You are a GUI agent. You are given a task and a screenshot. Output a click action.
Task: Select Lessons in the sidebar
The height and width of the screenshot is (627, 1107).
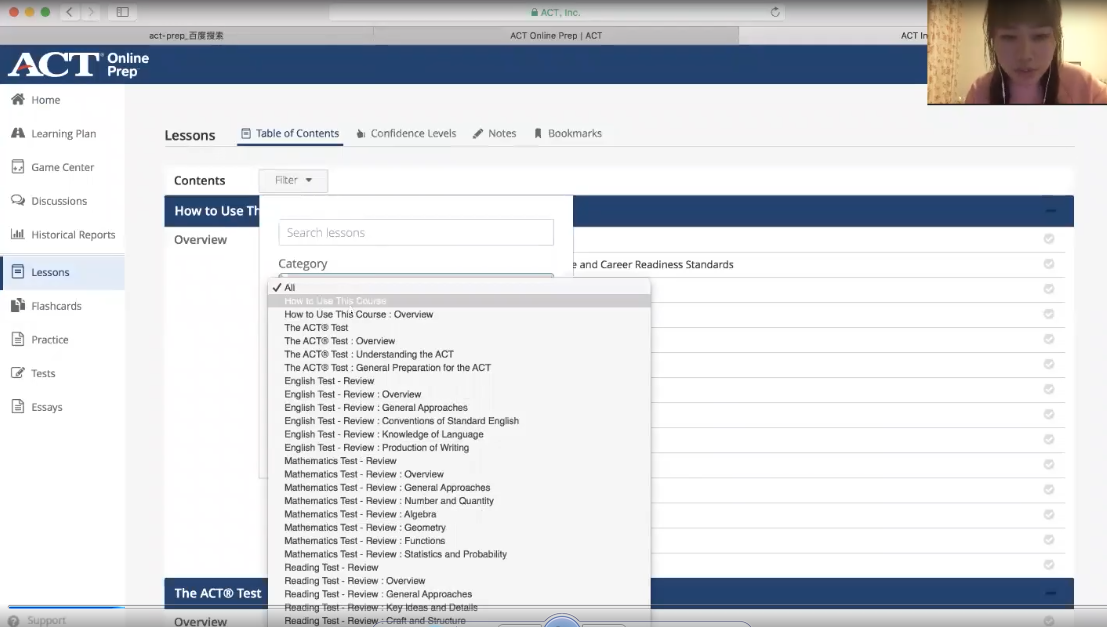point(62,273)
